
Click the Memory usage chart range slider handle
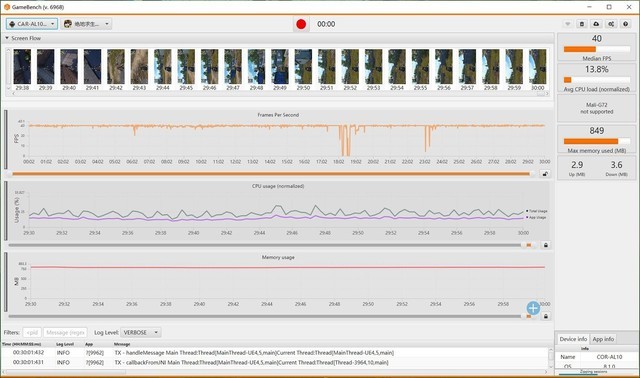click(529, 316)
